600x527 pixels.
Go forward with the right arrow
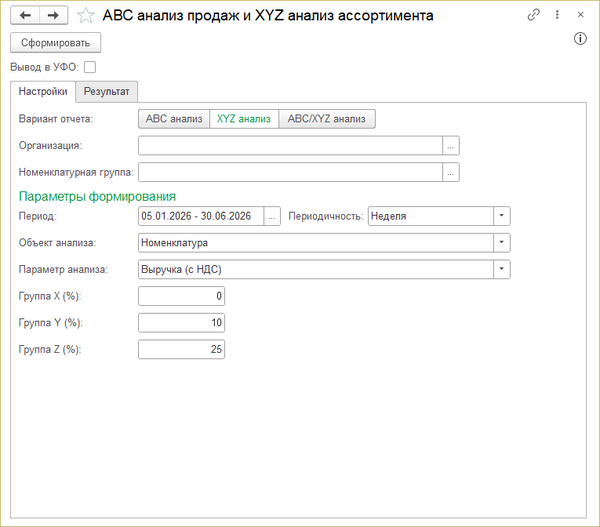53,15
